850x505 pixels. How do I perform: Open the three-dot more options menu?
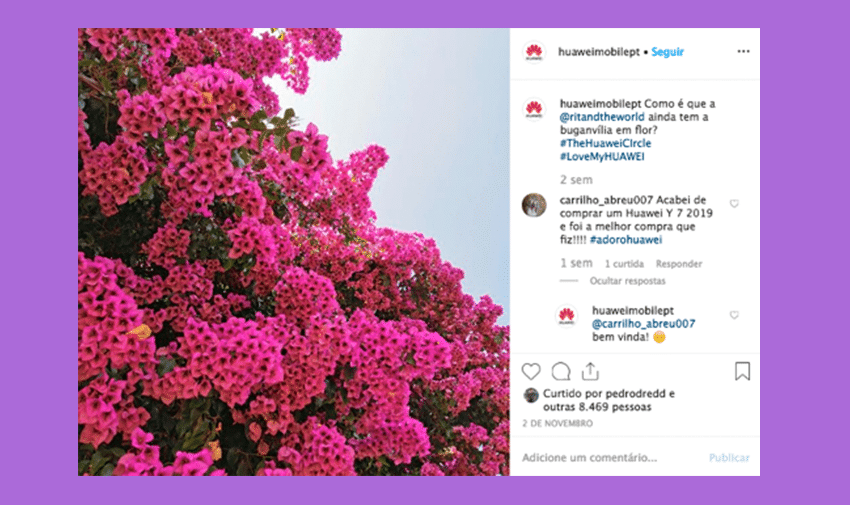click(743, 51)
